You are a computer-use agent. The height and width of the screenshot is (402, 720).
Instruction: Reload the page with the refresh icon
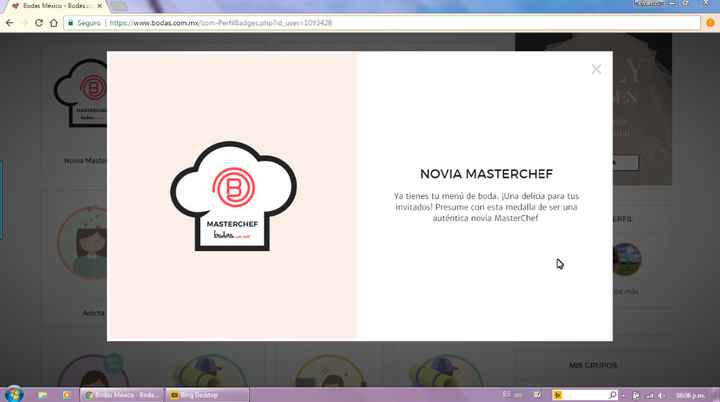39,22
